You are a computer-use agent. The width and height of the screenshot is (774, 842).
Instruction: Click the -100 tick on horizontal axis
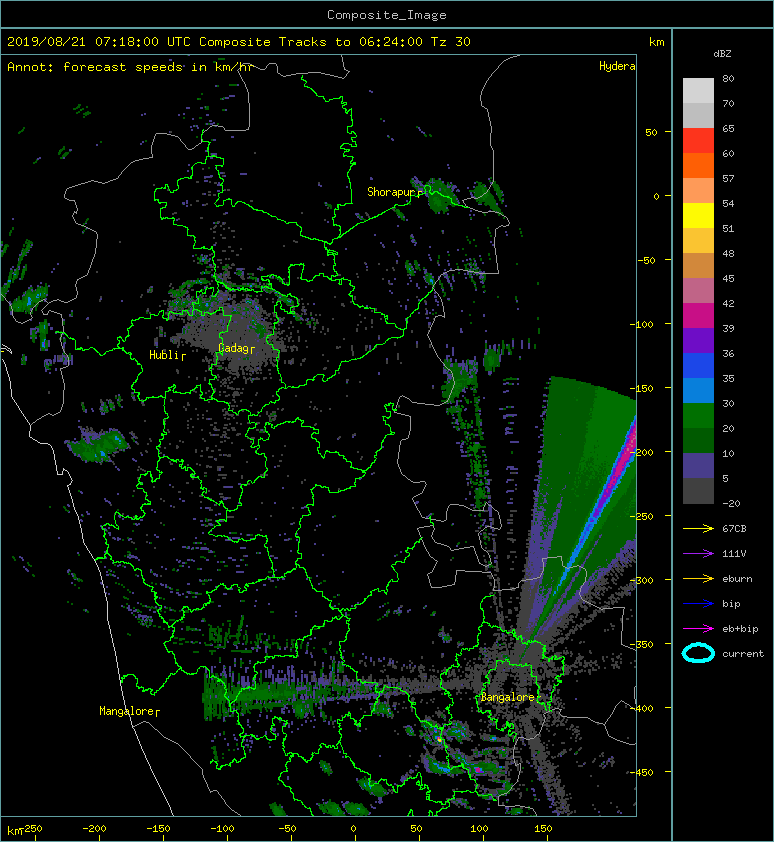pos(222,829)
